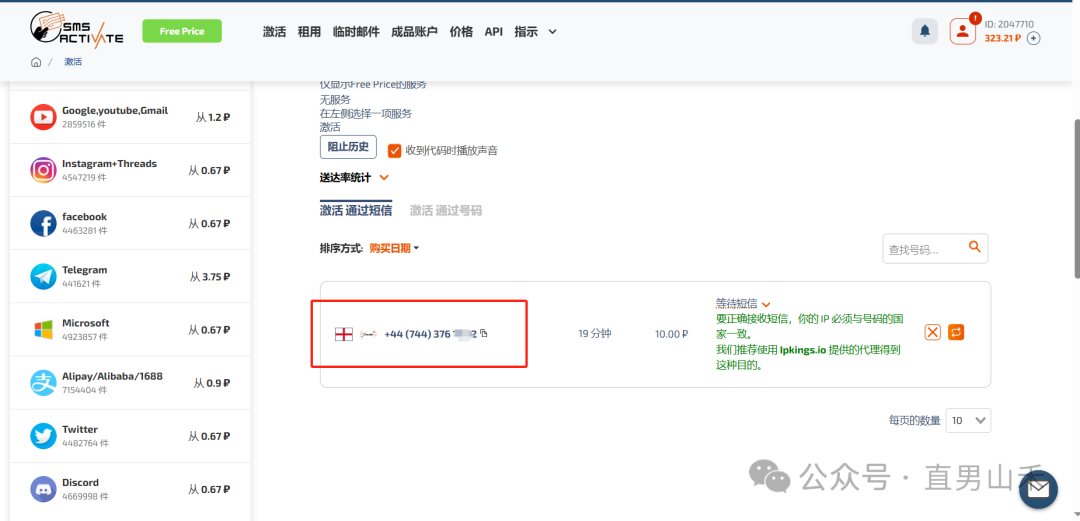Click the green Free Price button
Image resolution: width=1080 pixels, height=521 pixels.
(182, 31)
